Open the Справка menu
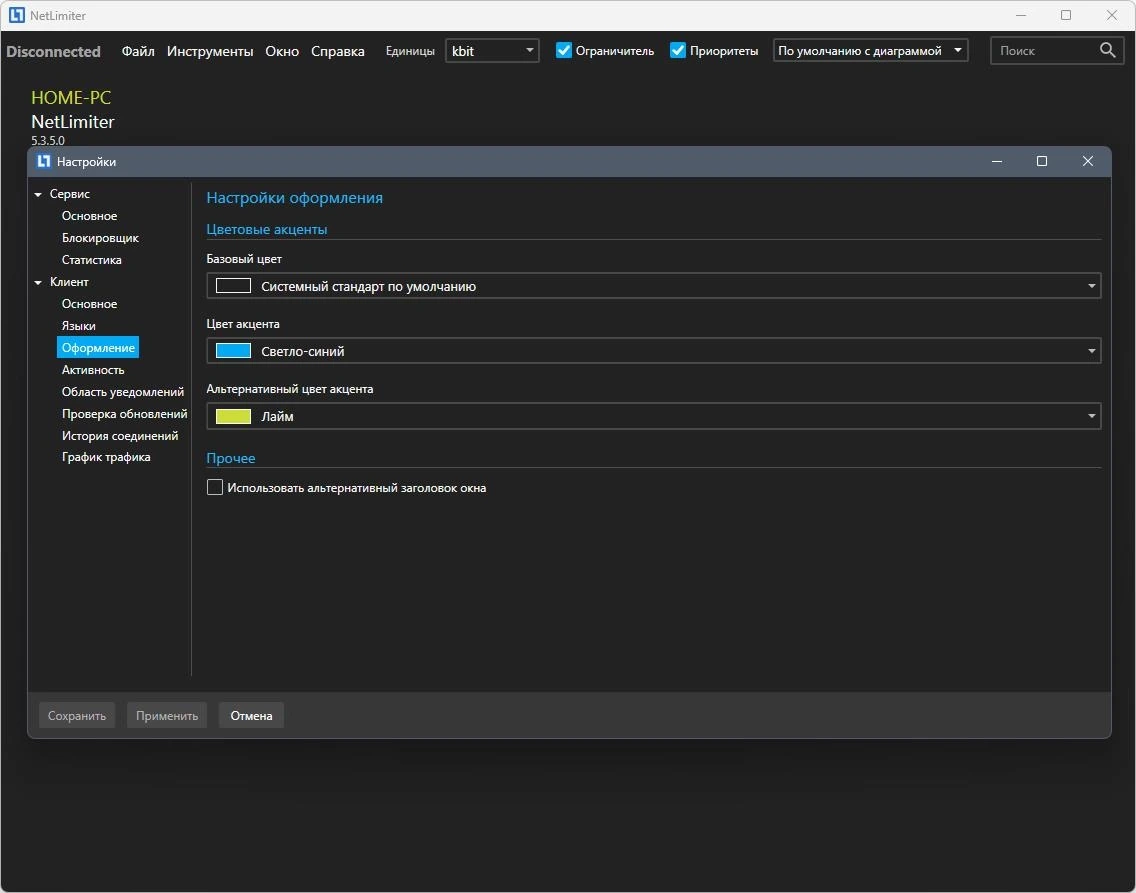Screen dimensions: 1136x893 [338, 51]
